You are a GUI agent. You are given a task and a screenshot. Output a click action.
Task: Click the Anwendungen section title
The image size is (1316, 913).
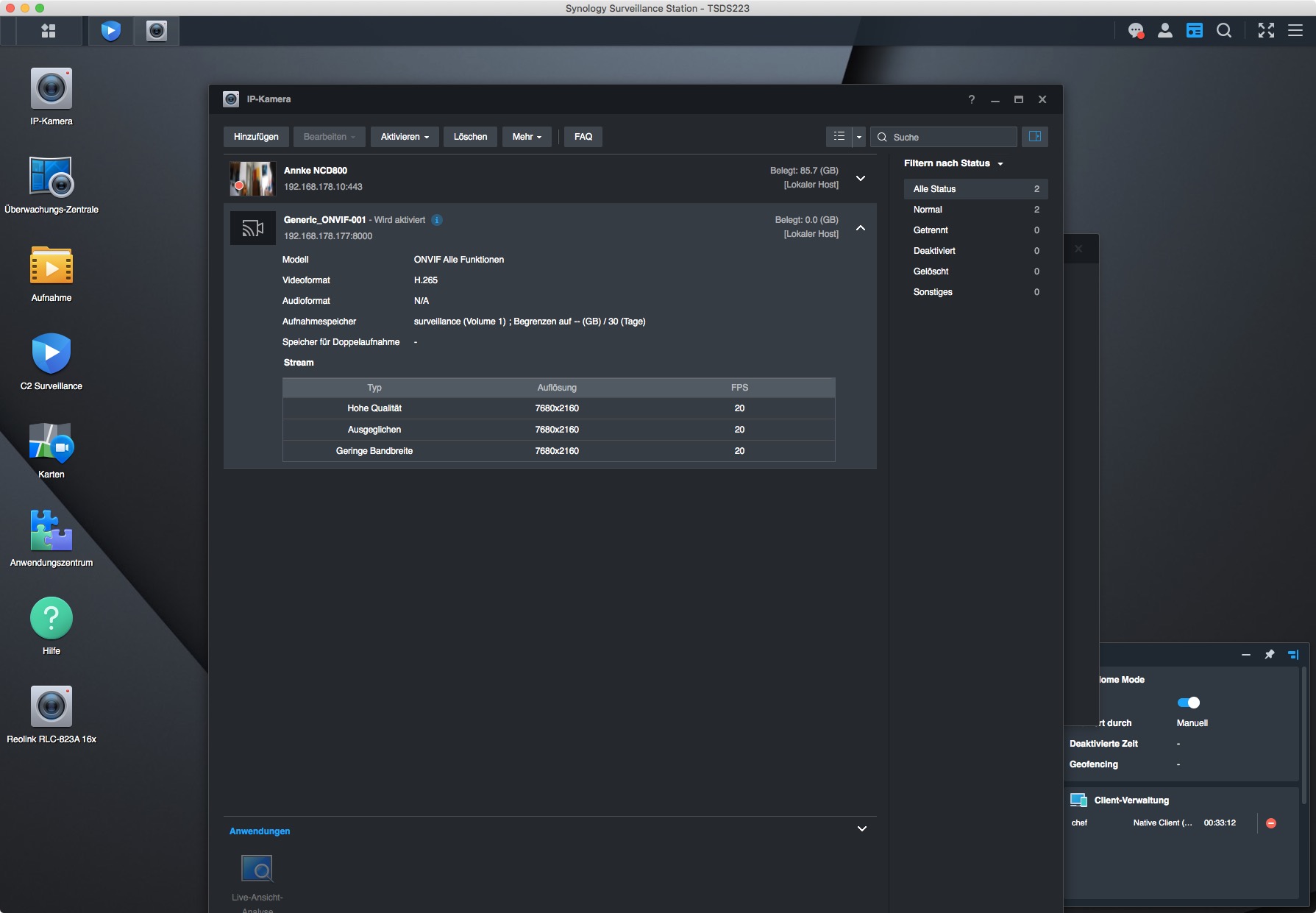pos(260,831)
